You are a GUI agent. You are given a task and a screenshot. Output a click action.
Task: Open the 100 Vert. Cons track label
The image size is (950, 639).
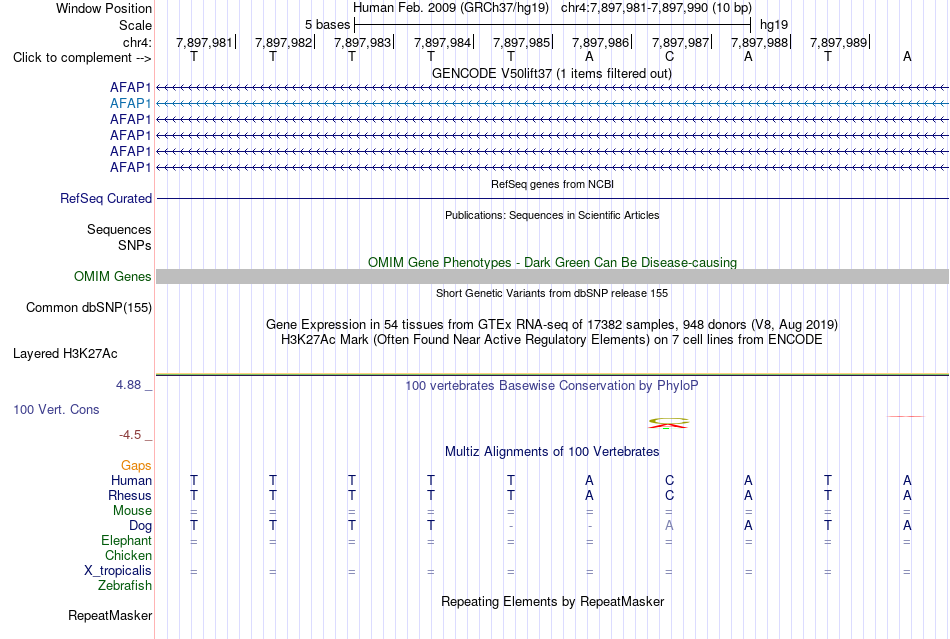point(56,409)
